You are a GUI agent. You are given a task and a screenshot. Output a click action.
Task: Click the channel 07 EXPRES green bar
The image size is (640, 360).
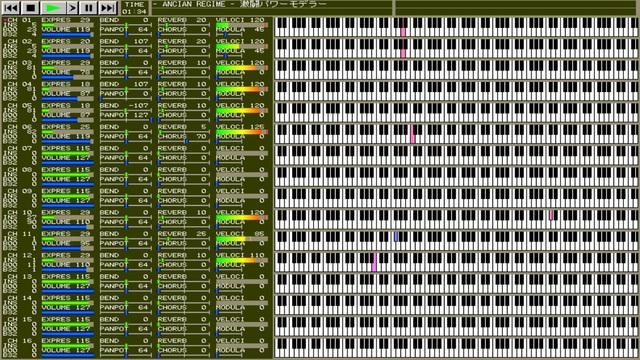click(67, 153)
